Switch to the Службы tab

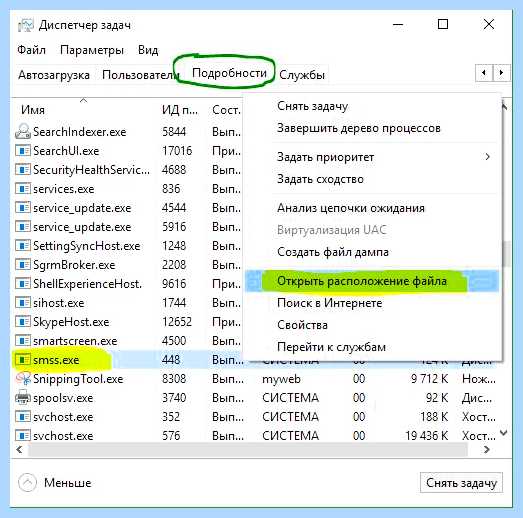point(302,75)
